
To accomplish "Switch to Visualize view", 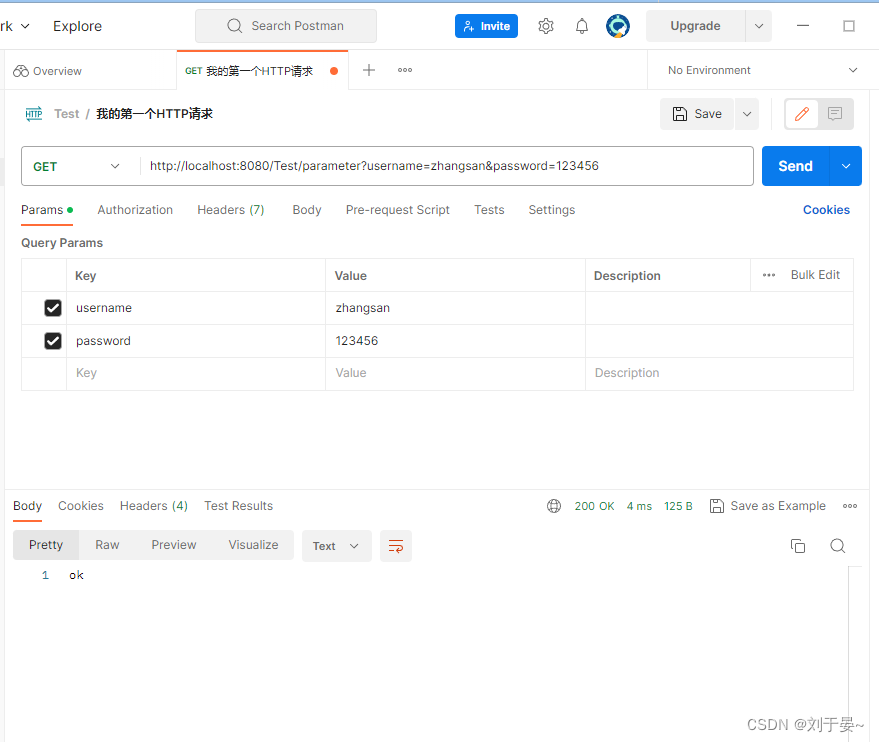I will coord(253,545).
